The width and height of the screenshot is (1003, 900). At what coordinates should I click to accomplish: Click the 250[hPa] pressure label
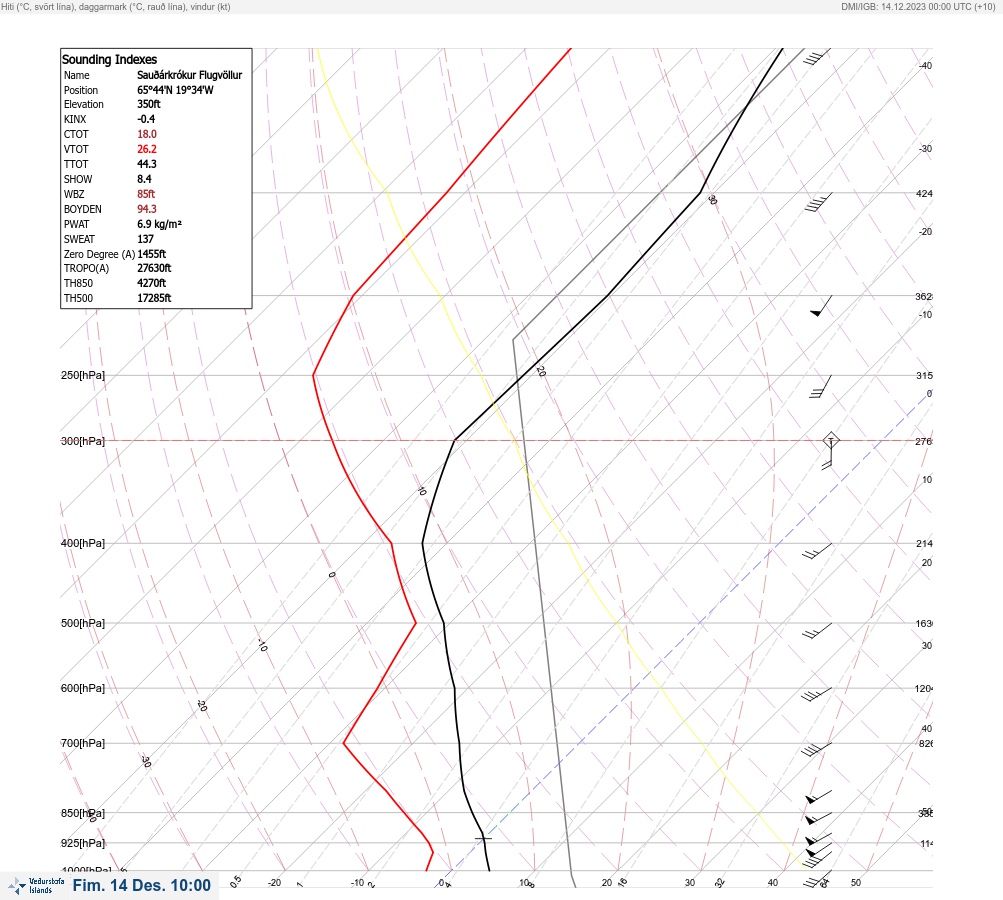pos(83,375)
